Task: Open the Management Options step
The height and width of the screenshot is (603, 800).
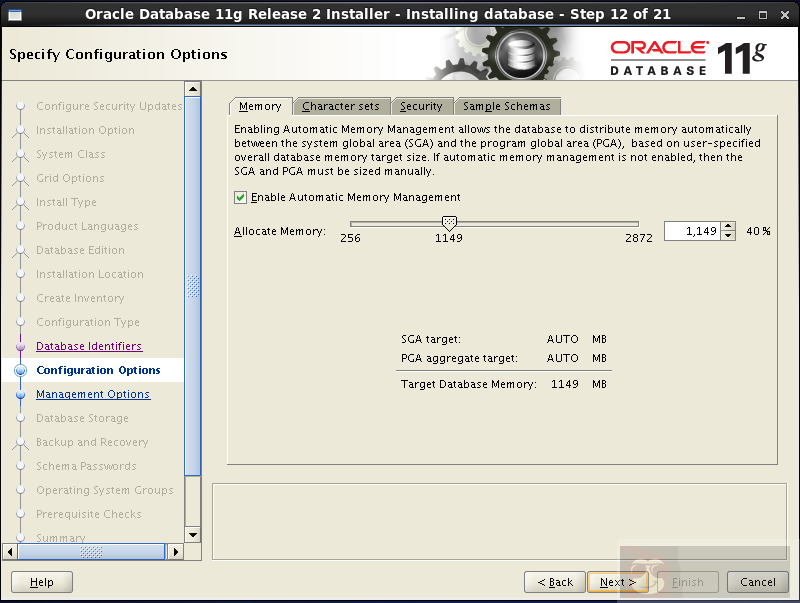Action: point(93,394)
